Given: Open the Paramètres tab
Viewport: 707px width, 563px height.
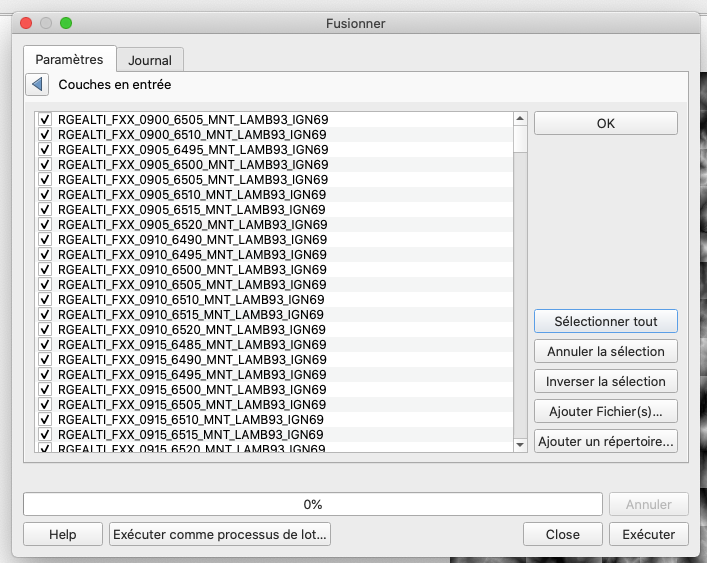Looking at the screenshot, I should point(70,60).
